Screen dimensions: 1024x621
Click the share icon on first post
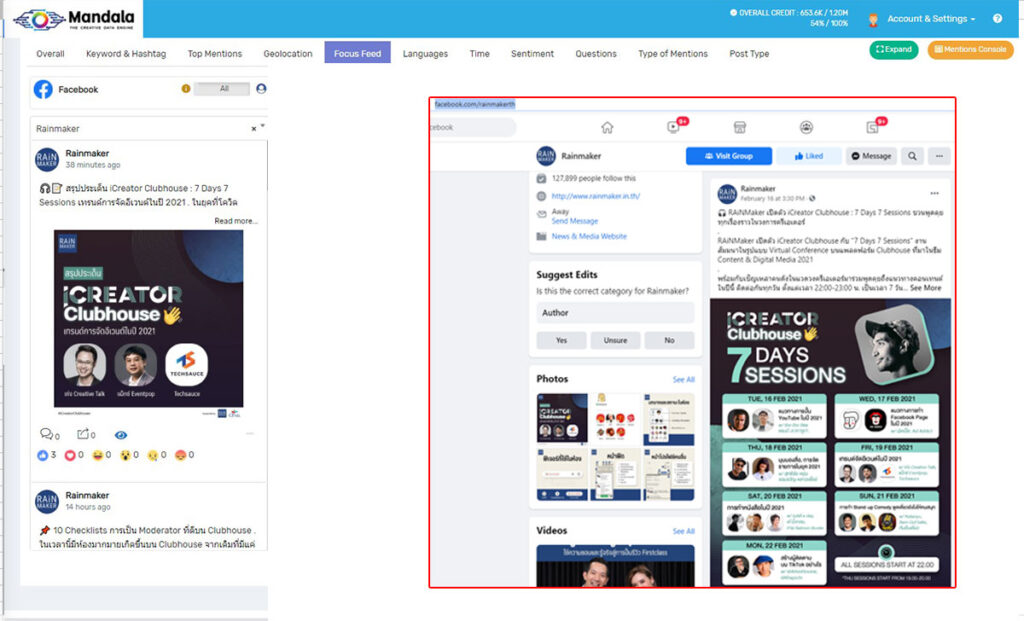(x=83, y=434)
